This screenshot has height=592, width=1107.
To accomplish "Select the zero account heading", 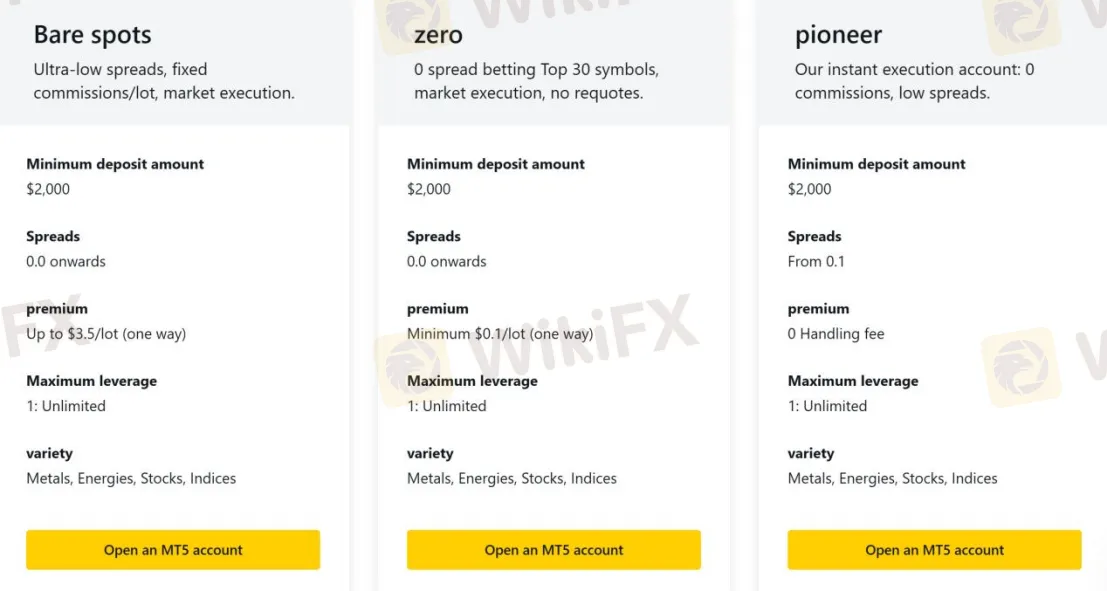I will (438, 35).
